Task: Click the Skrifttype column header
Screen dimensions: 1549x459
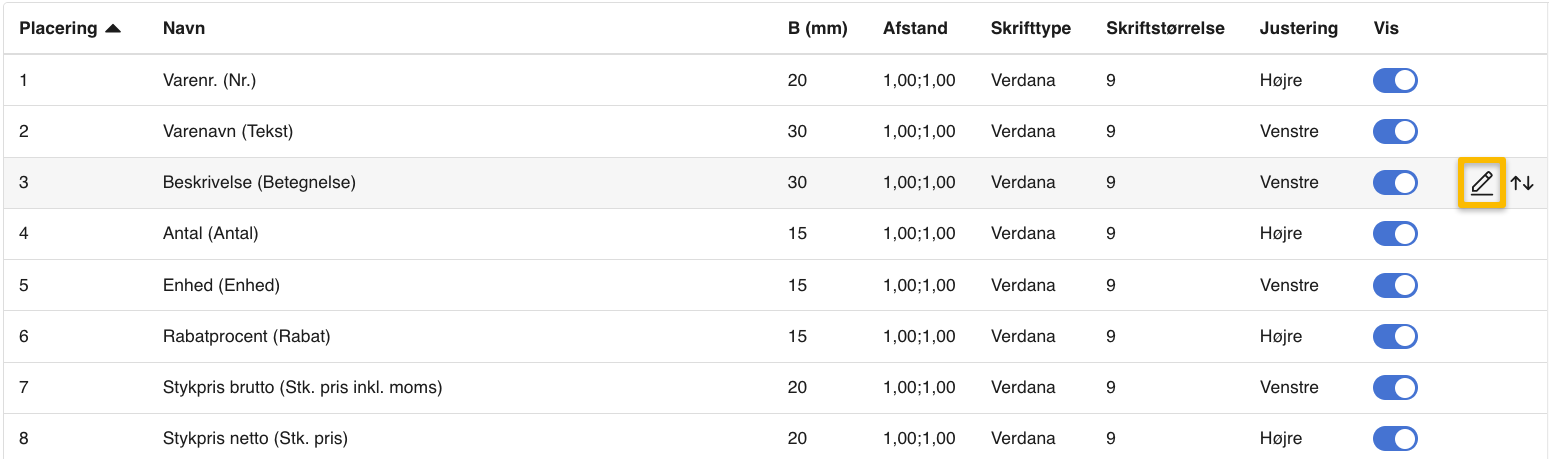Action: tap(1030, 28)
